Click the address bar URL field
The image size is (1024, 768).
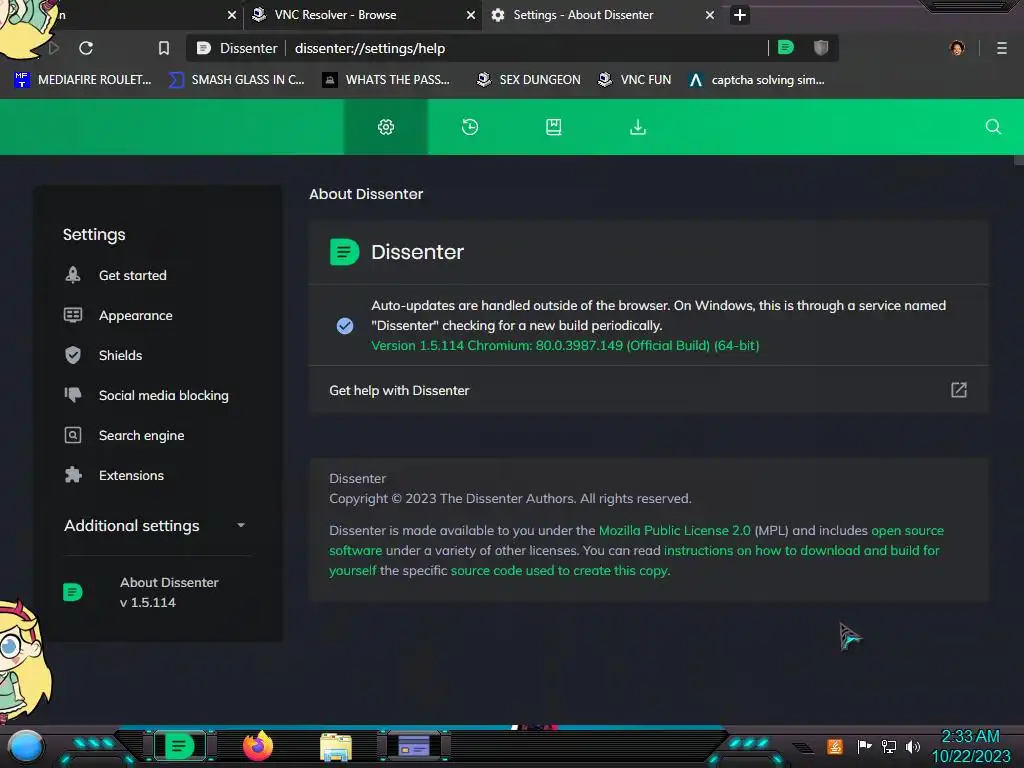[x=529, y=48]
